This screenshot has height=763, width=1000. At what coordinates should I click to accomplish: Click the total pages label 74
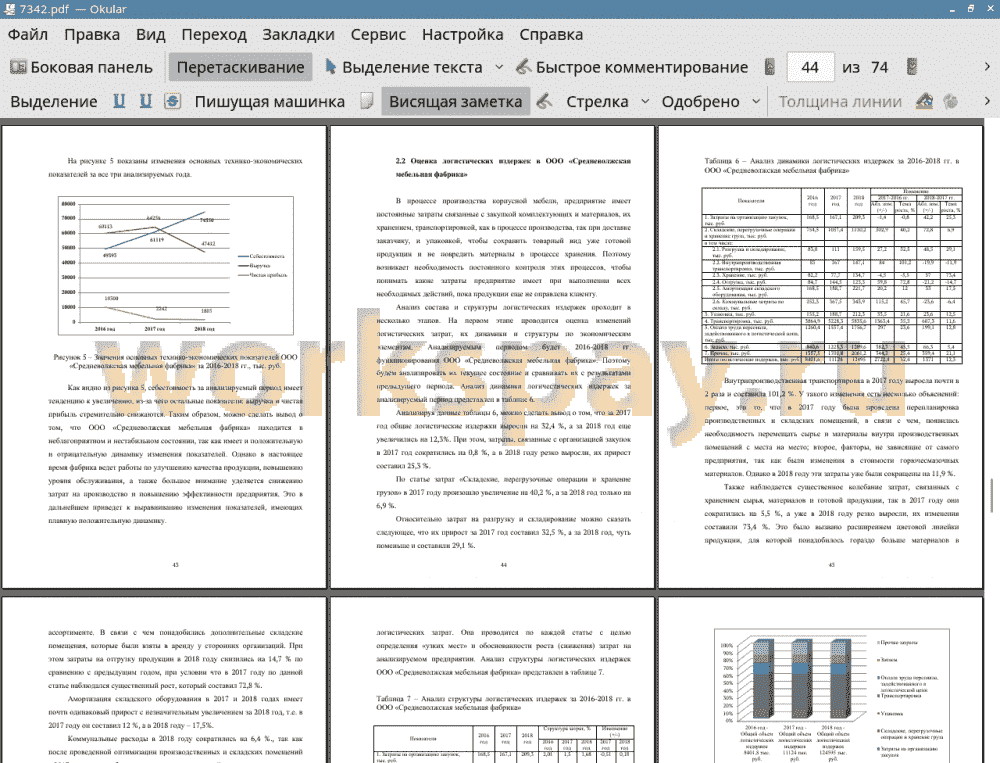coord(879,67)
